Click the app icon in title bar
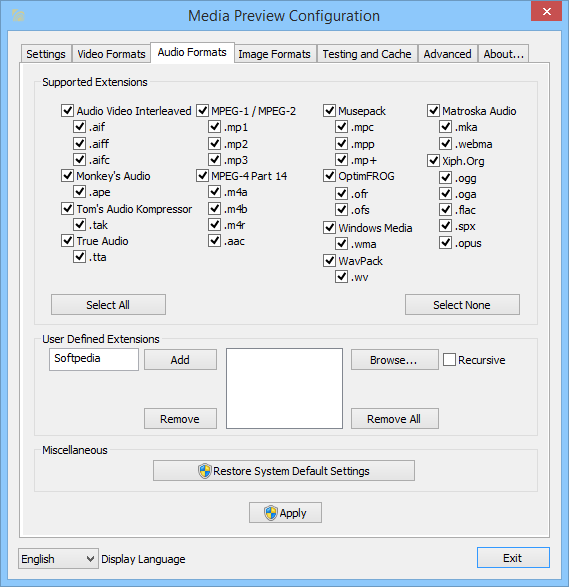The image size is (569, 587). (18, 15)
